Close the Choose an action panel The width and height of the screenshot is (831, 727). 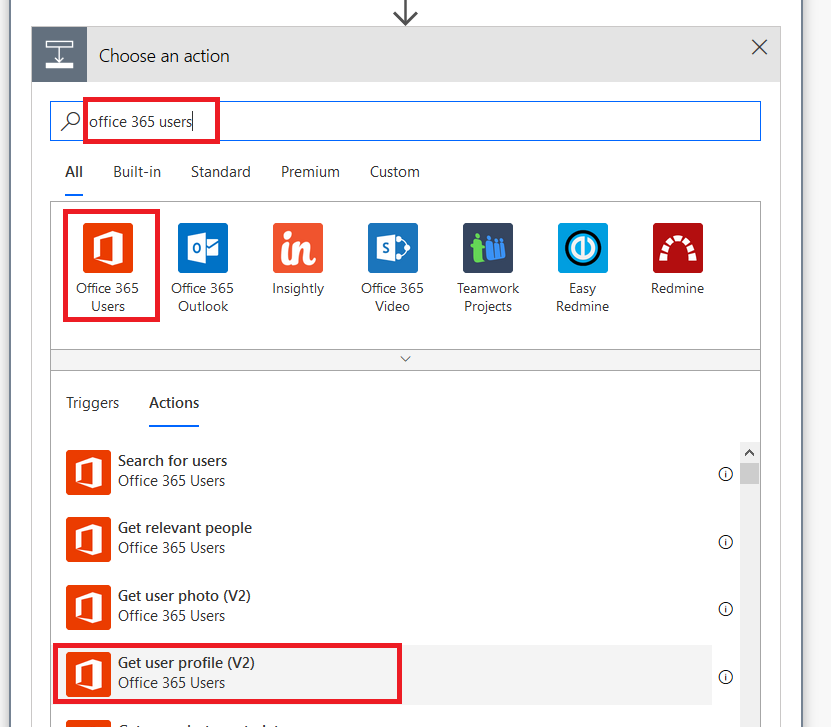[x=759, y=47]
